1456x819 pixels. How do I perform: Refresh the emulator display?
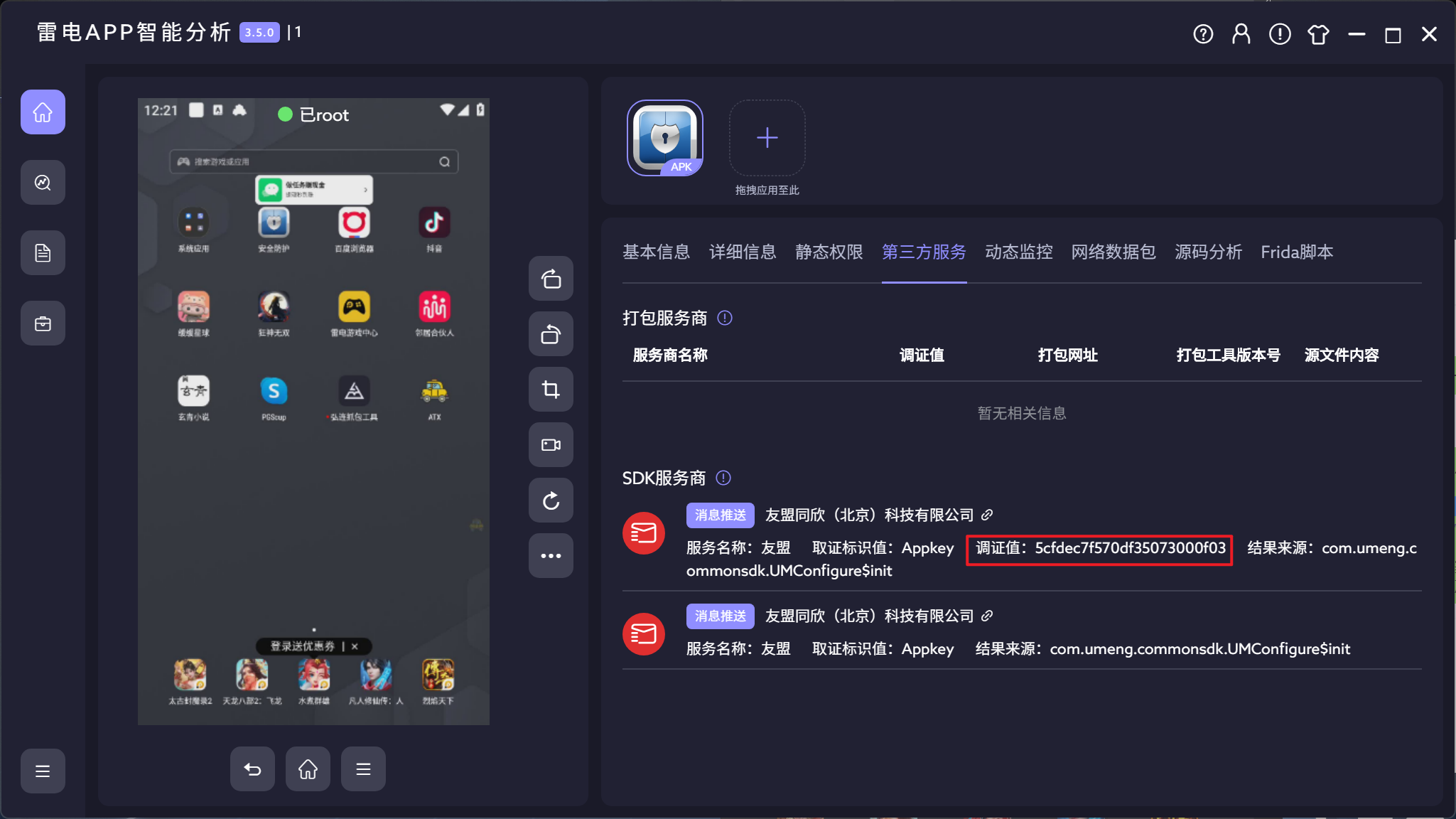coord(550,500)
